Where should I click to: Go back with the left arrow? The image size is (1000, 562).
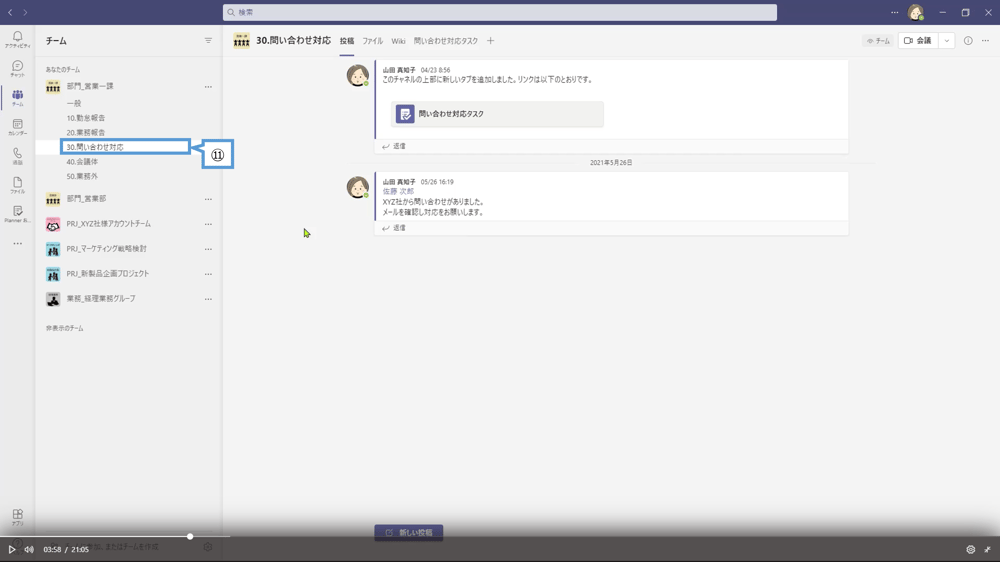(10, 12)
